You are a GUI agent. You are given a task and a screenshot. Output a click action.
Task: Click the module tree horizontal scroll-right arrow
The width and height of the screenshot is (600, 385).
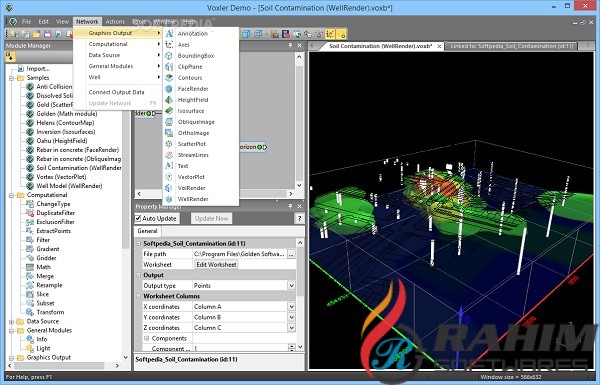117,366
